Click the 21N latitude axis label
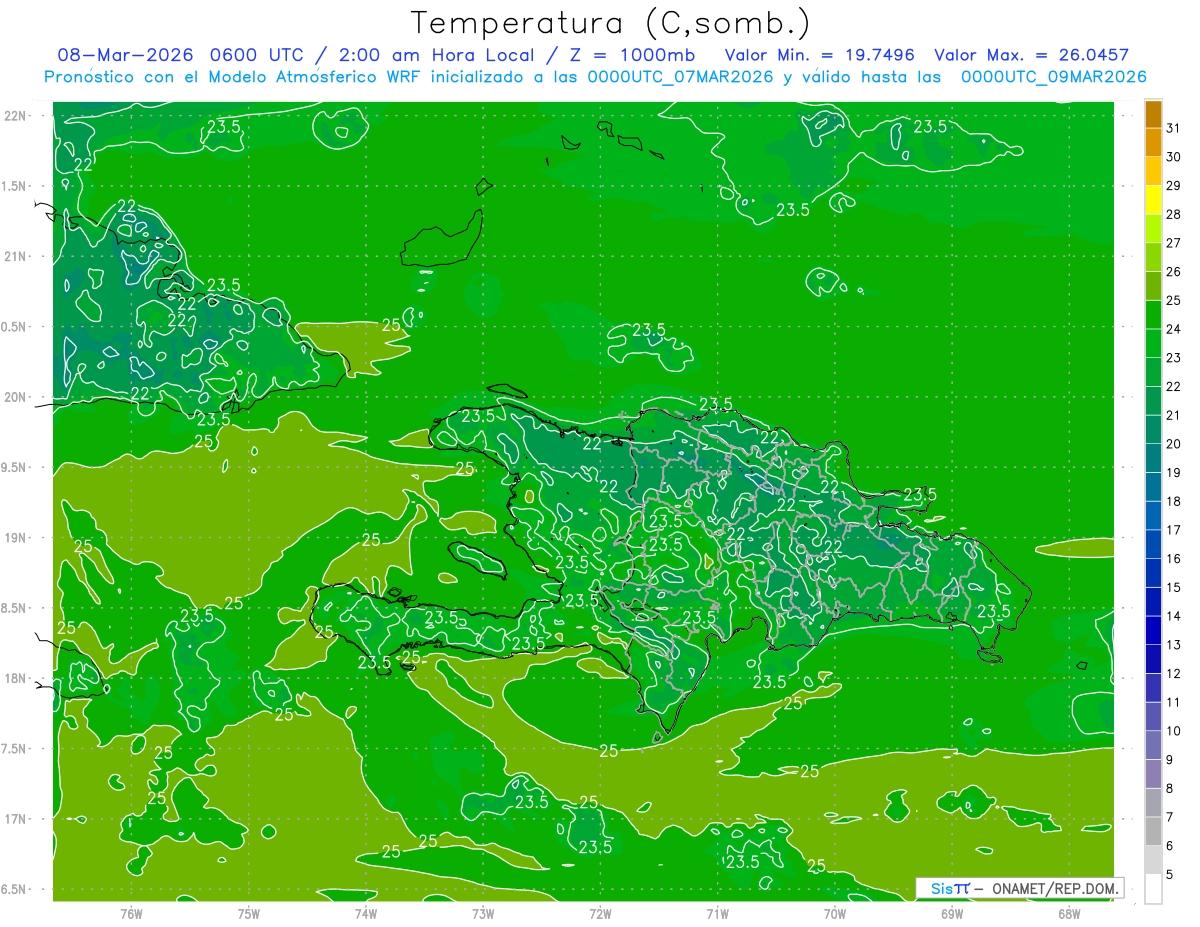 16,256
